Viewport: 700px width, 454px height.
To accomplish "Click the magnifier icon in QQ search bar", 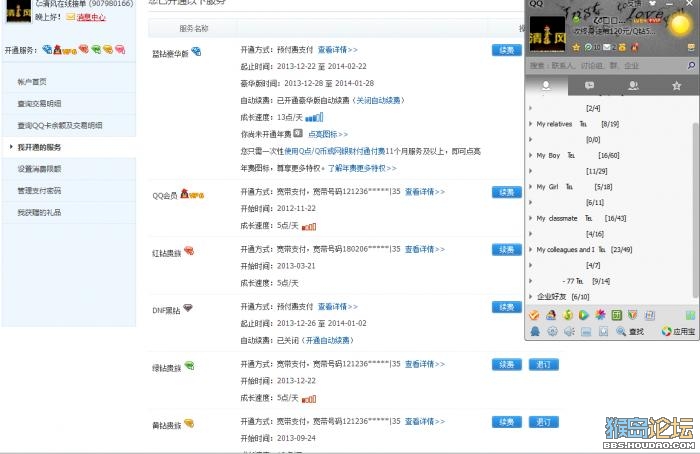I will pyautogui.click(x=691, y=66).
